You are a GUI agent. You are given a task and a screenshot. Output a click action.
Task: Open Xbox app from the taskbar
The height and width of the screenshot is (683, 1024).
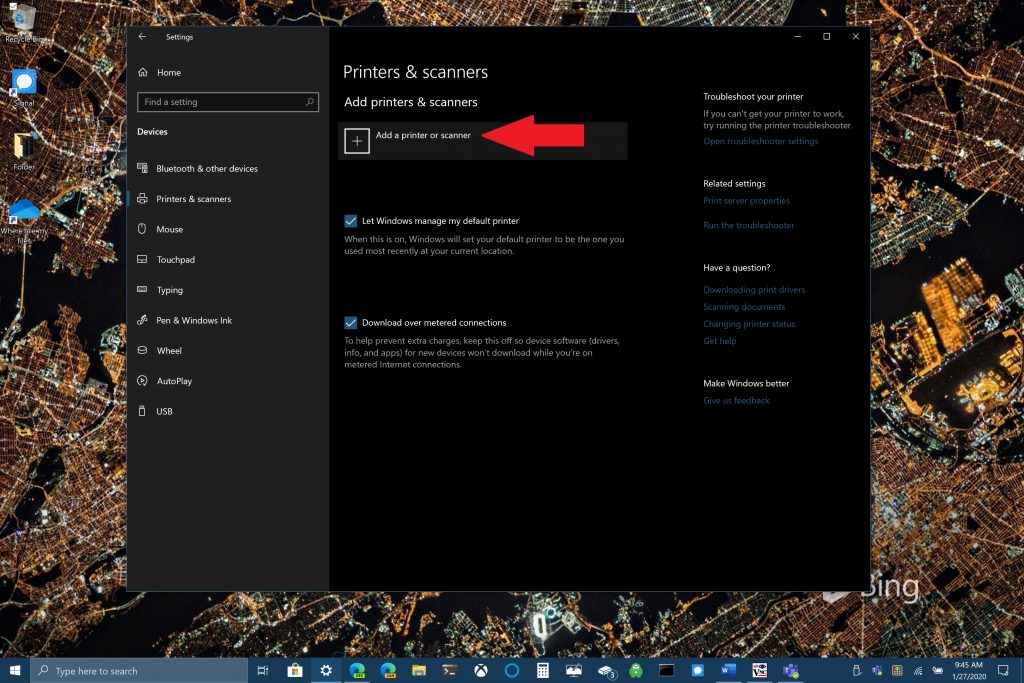[481, 671]
